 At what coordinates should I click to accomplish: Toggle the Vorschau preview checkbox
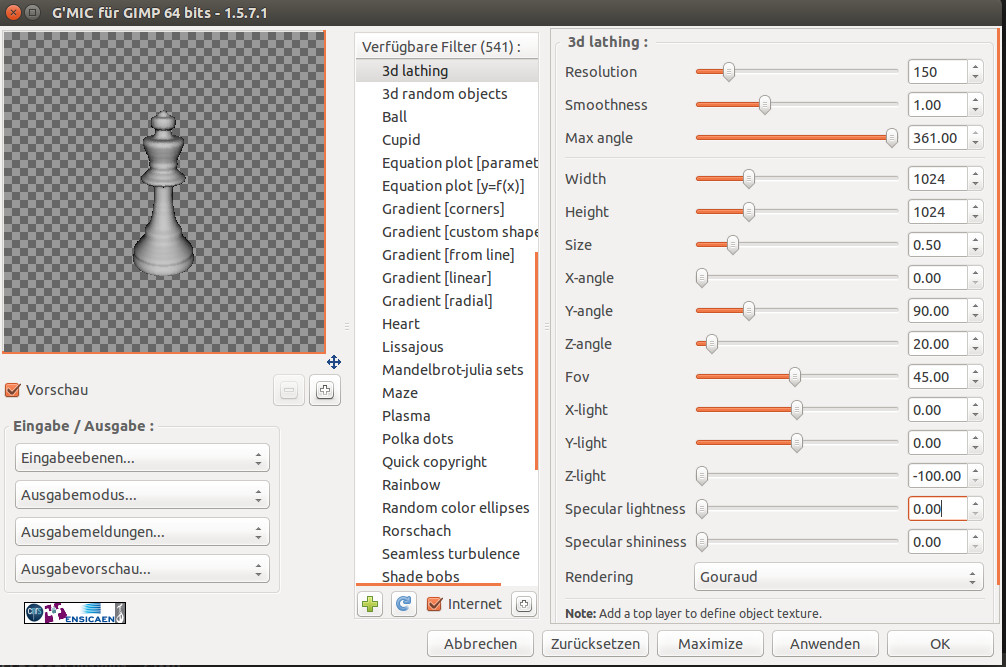[14, 390]
